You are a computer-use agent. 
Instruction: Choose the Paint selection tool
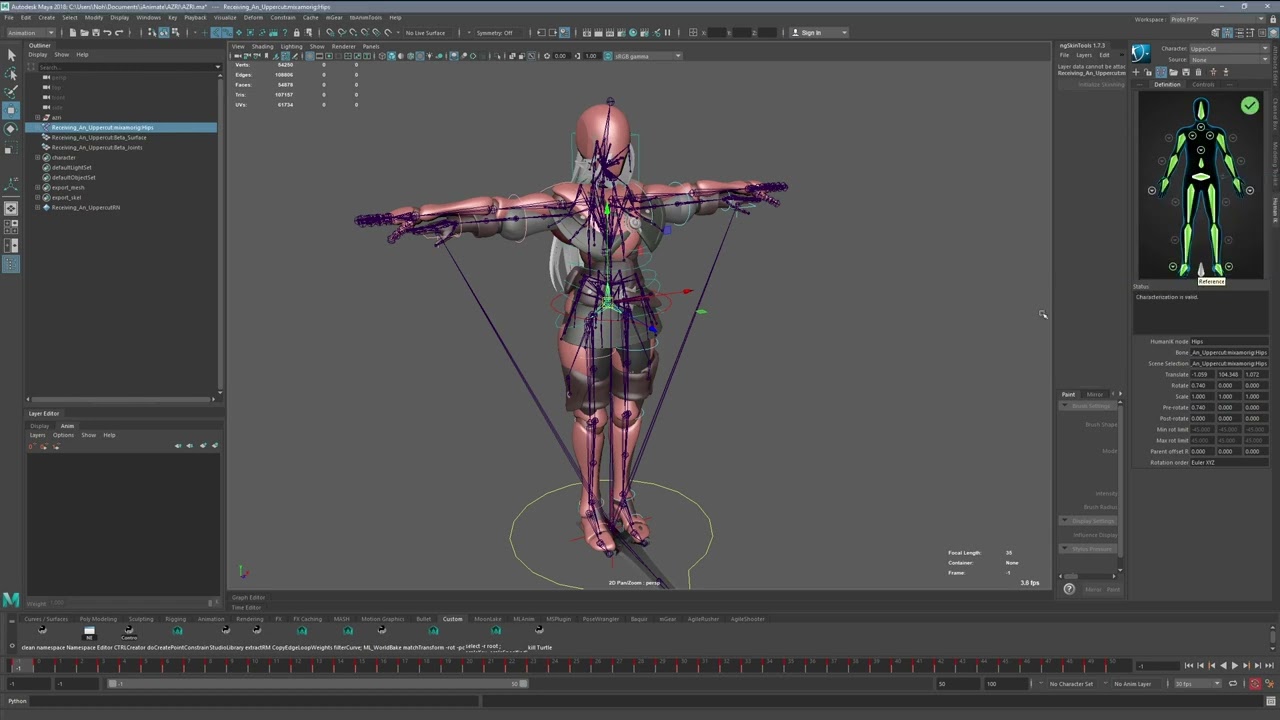pos(11,91)
